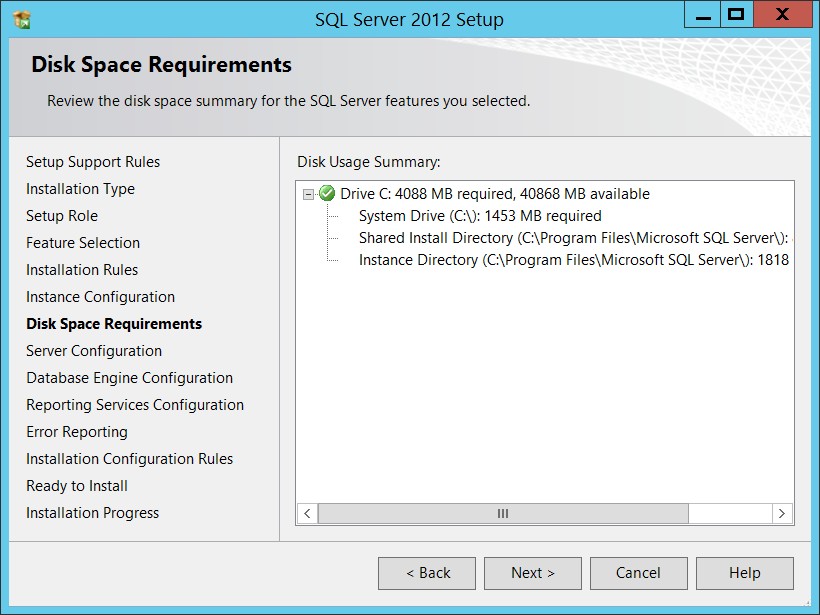Select the Setup Support Rules step

click(x=93, y=162)
